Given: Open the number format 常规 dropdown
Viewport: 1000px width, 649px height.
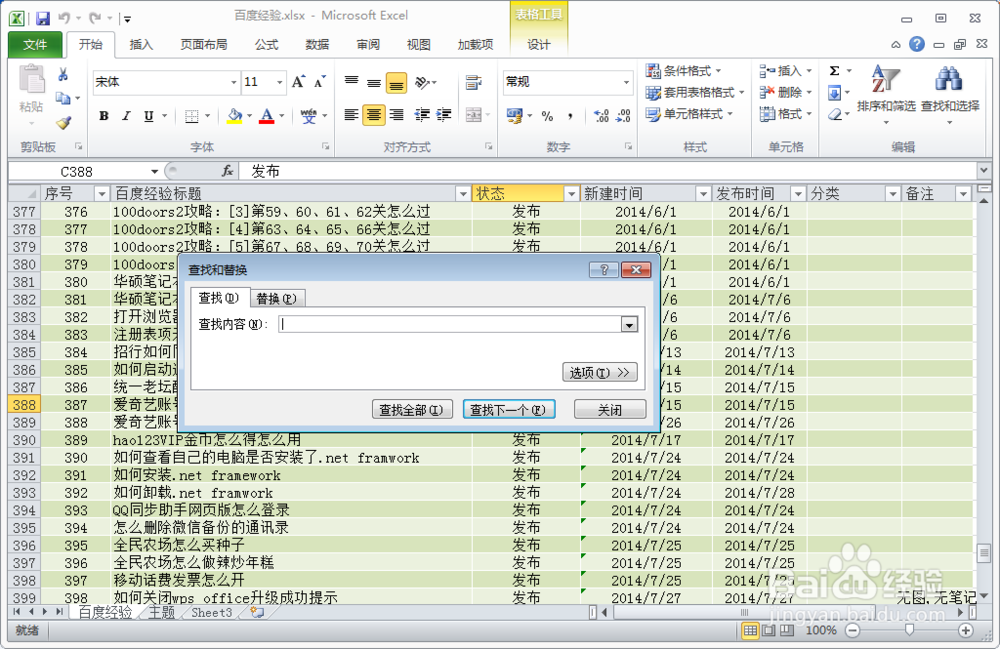Looking at the screenshot, I should point(626,82).
